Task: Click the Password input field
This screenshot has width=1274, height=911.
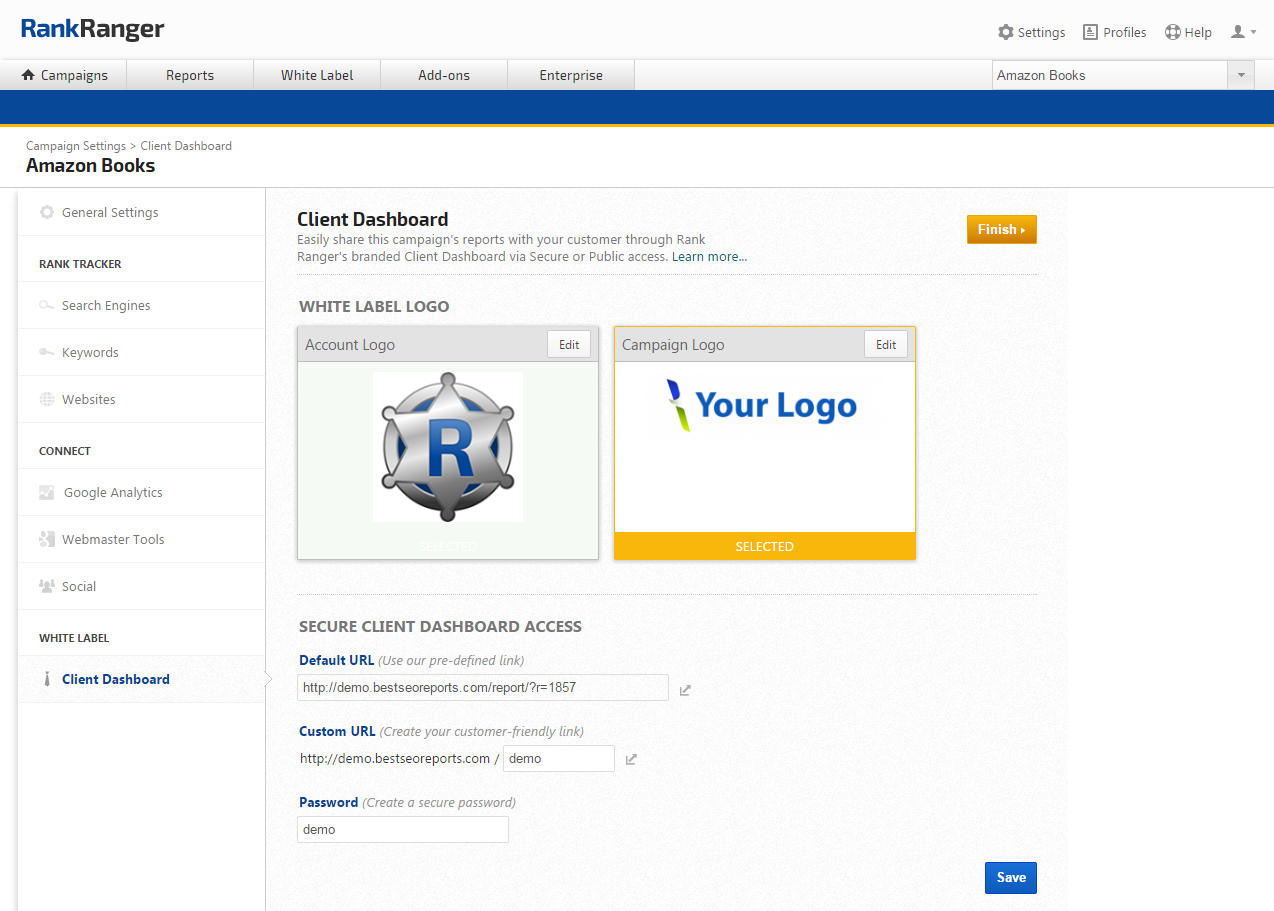Action: coord(403,829)
